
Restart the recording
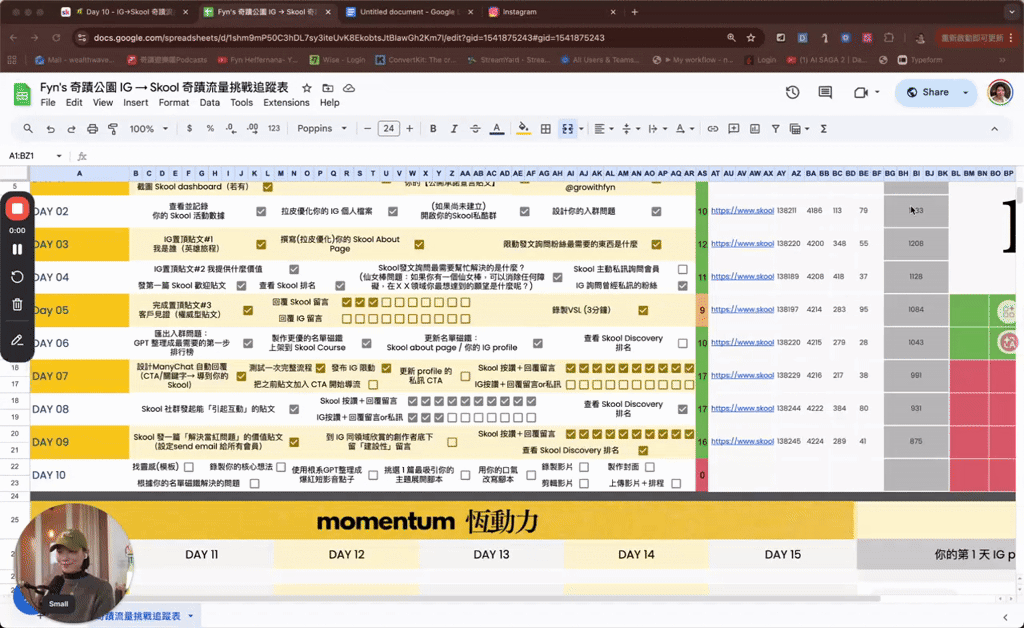click(17, 277)
